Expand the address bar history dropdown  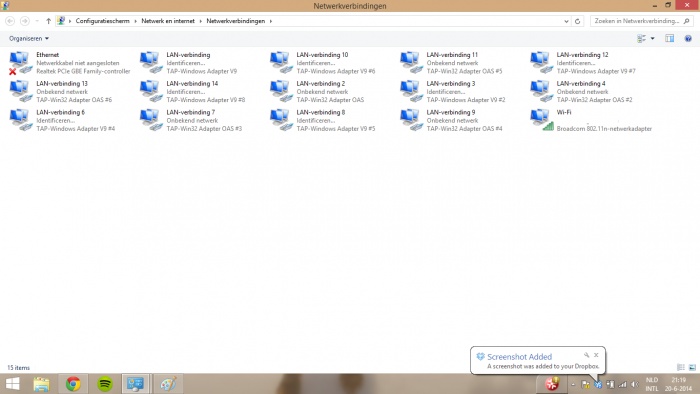[x=566, y=21]
